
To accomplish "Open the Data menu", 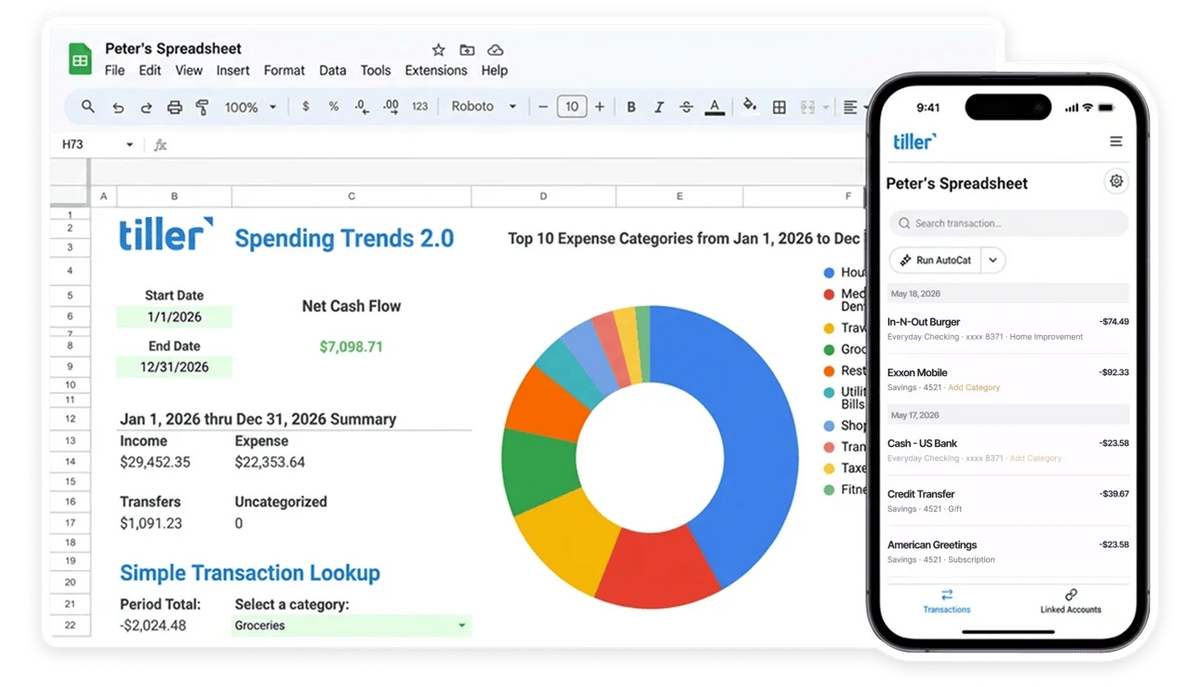I will [x=333, y=71].
